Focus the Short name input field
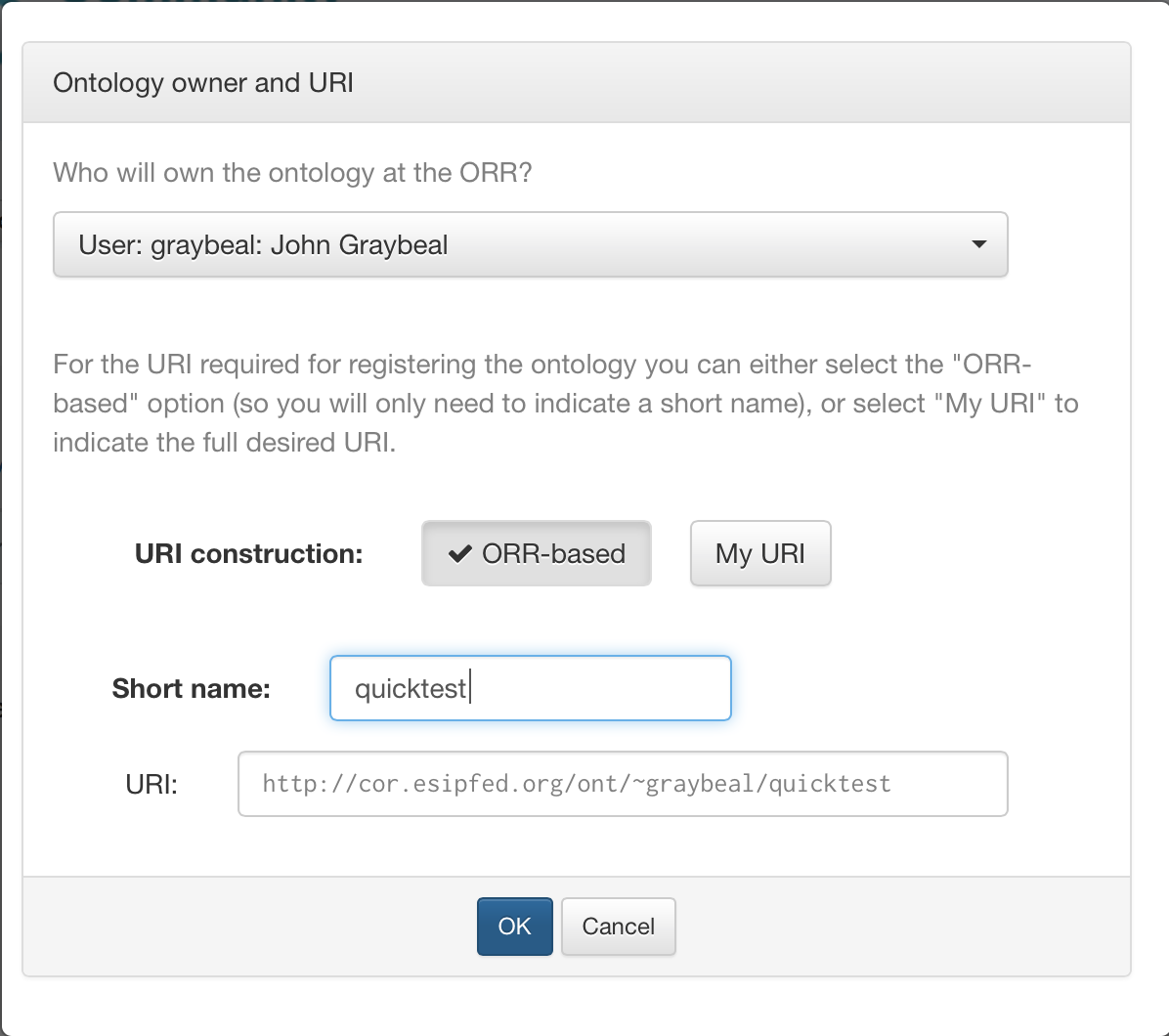The image size is (1169, 1036). pyautogui.click(x=530, y=688)
